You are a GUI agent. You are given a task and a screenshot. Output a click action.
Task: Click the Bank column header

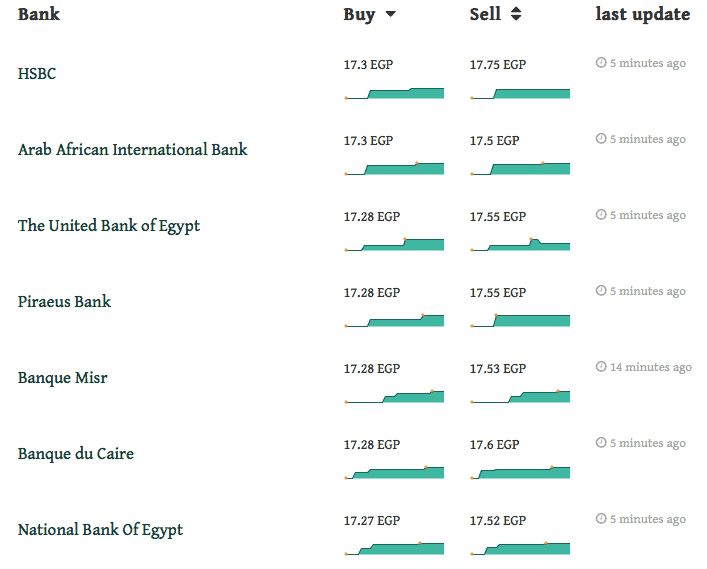39,14
